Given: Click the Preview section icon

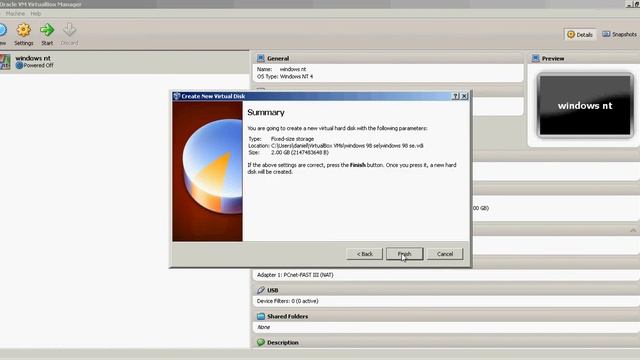Looking at the screenshot, I should pos(536,58).
